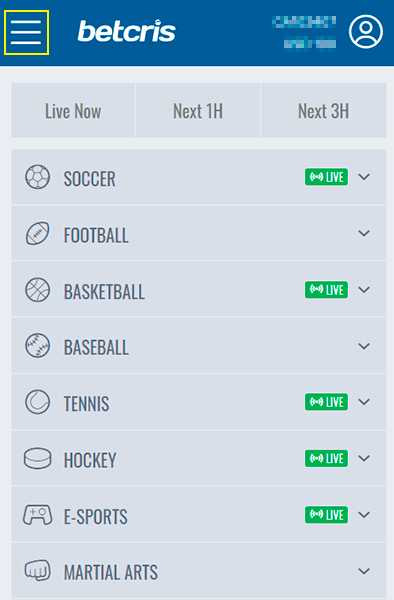394x600 pixels.
Task: Click the soccer ball icon
Action: coord(37,177)
